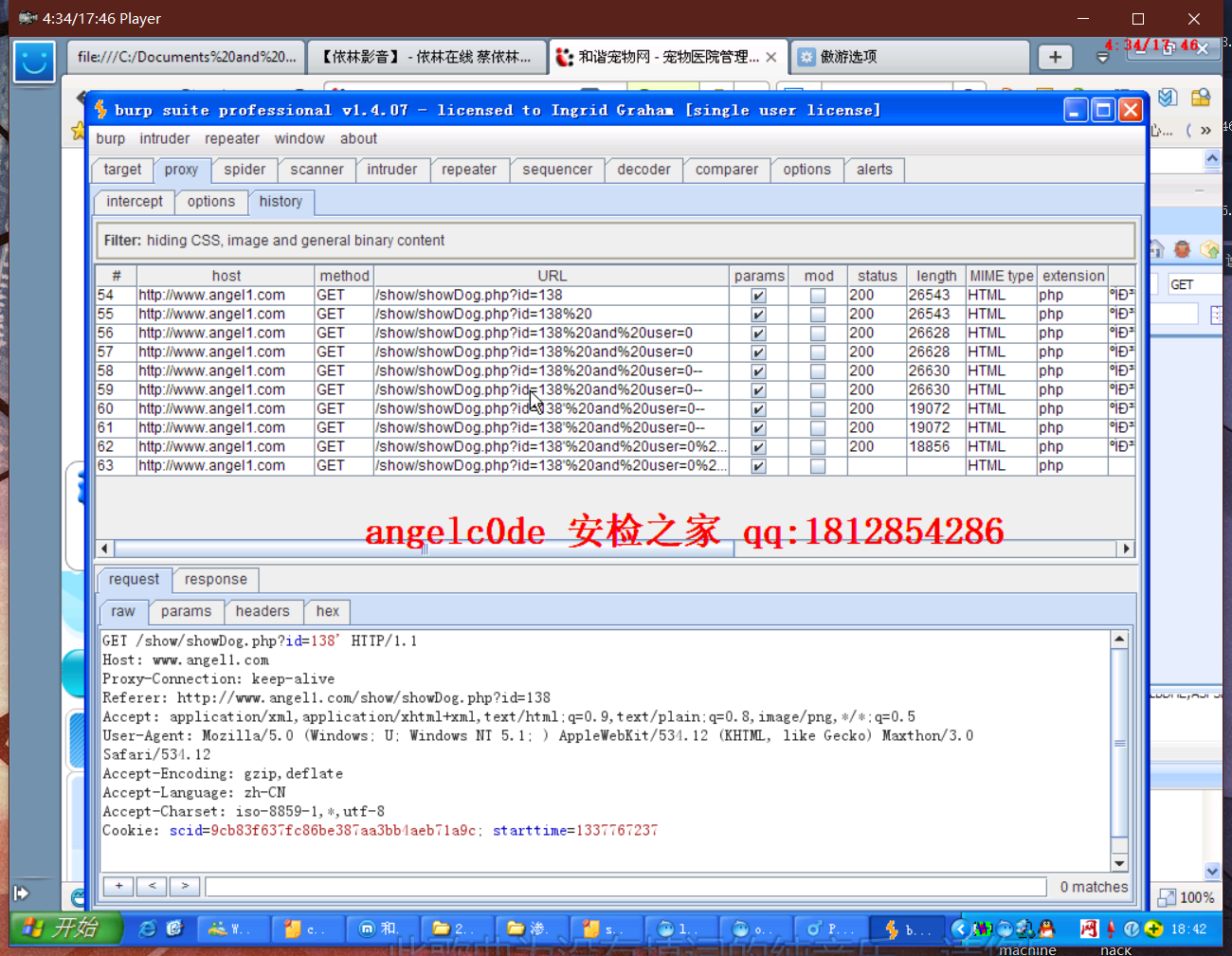Image resolution: width=1232 pixels, height=956 pixels.
Task: Sort history by the status column header
Action: point(877,276)
